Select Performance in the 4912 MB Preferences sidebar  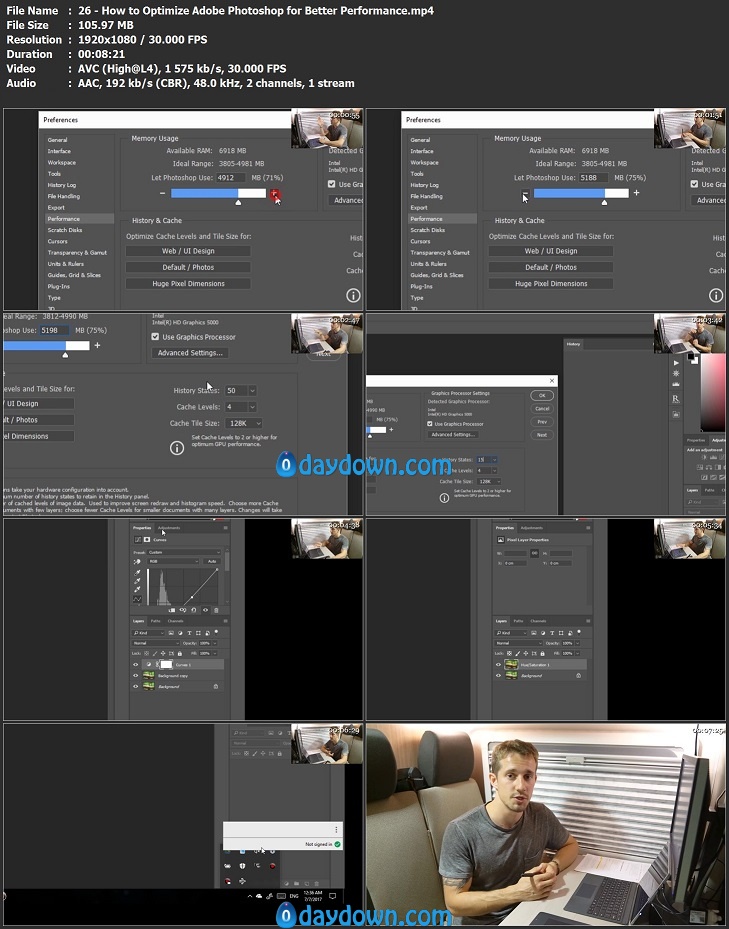click(x=79, y=219)
